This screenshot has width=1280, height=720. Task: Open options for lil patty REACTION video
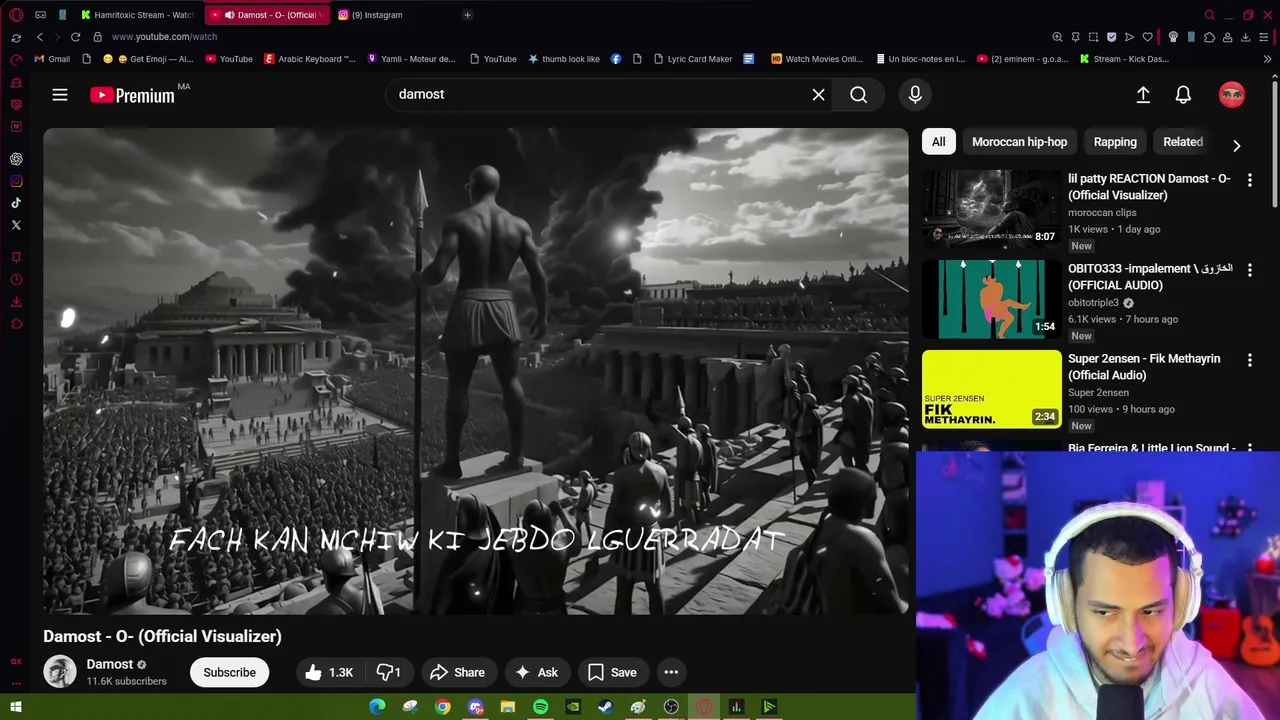pyautogui.click(x=1249, y=180)
